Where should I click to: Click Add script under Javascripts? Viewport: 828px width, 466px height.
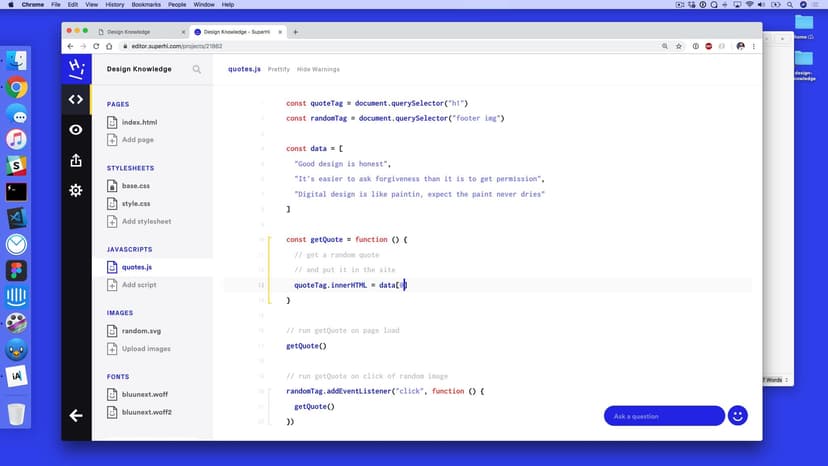click(x=139, y=285)
